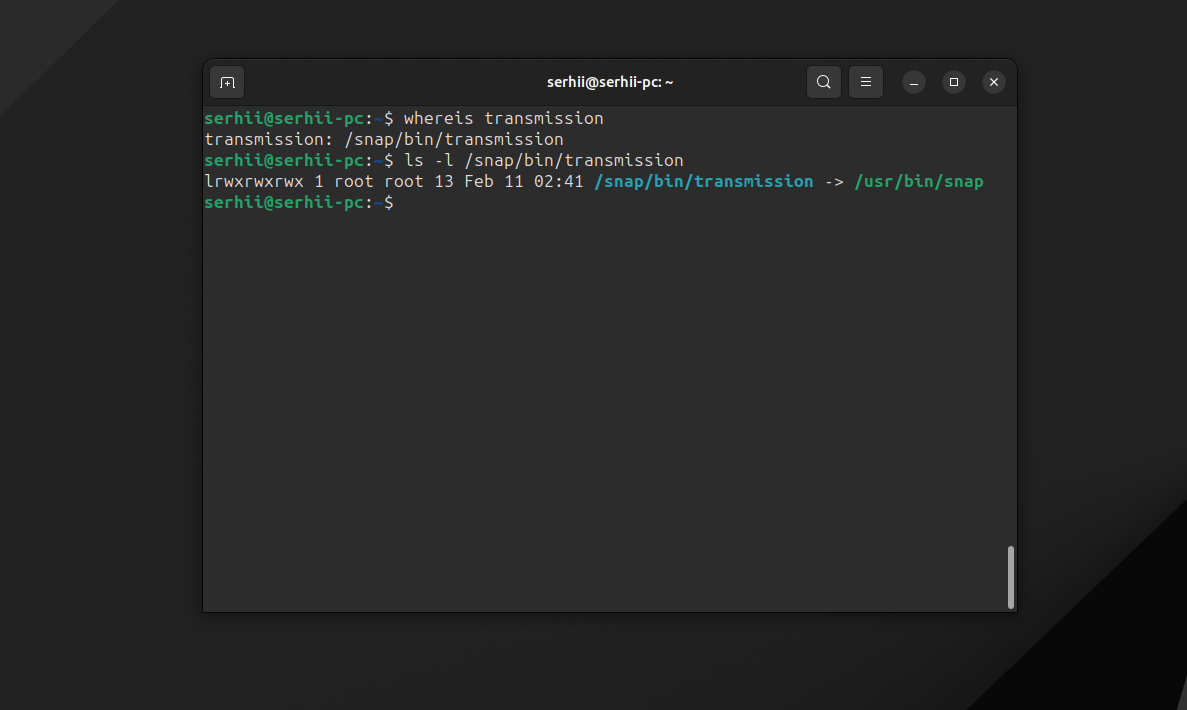Maximize the terminal window
1187x710 pixels.
click(x=954, y=82)
